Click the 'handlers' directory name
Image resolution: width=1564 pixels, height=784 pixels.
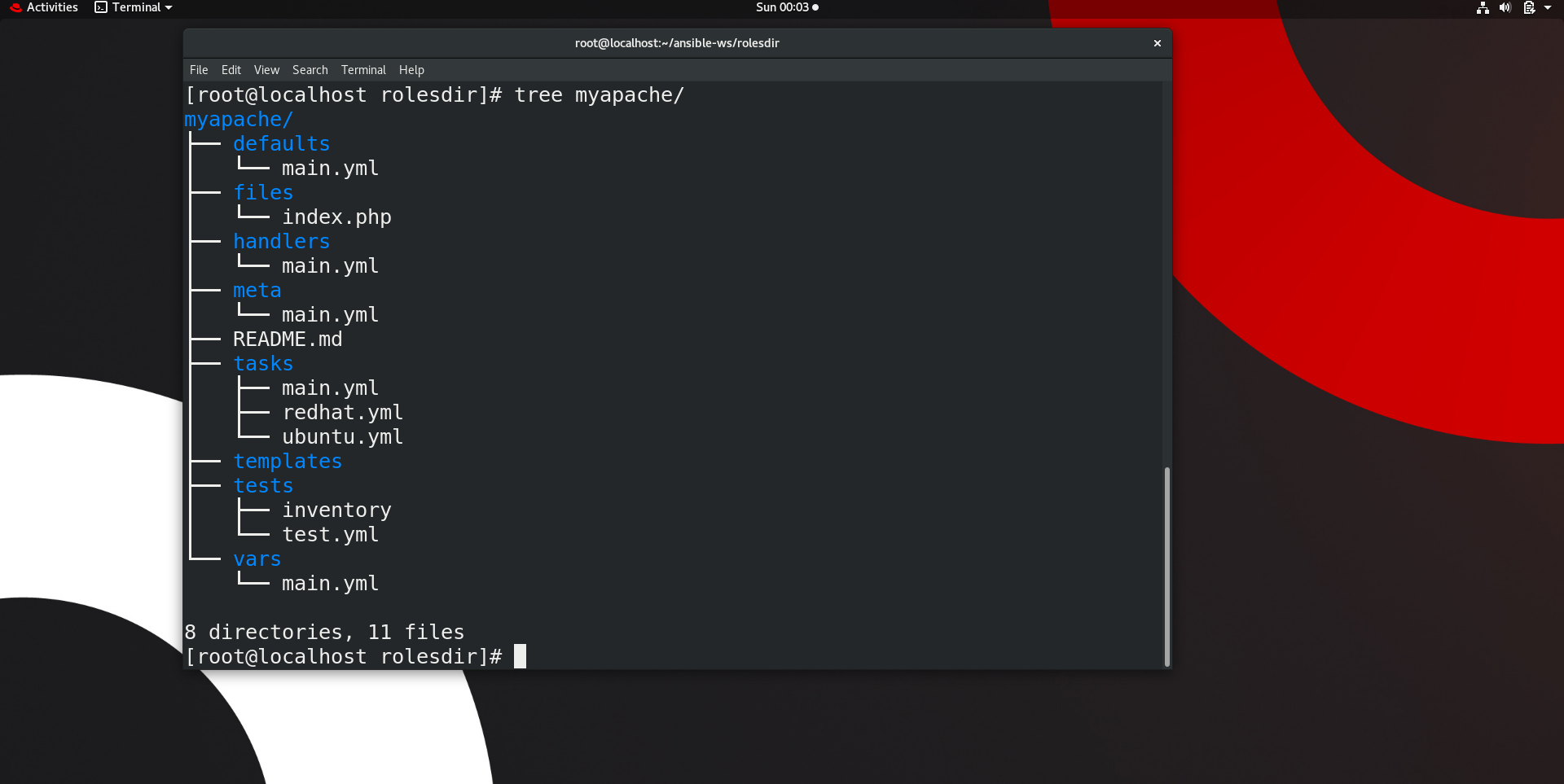click(x=282, y=241)
